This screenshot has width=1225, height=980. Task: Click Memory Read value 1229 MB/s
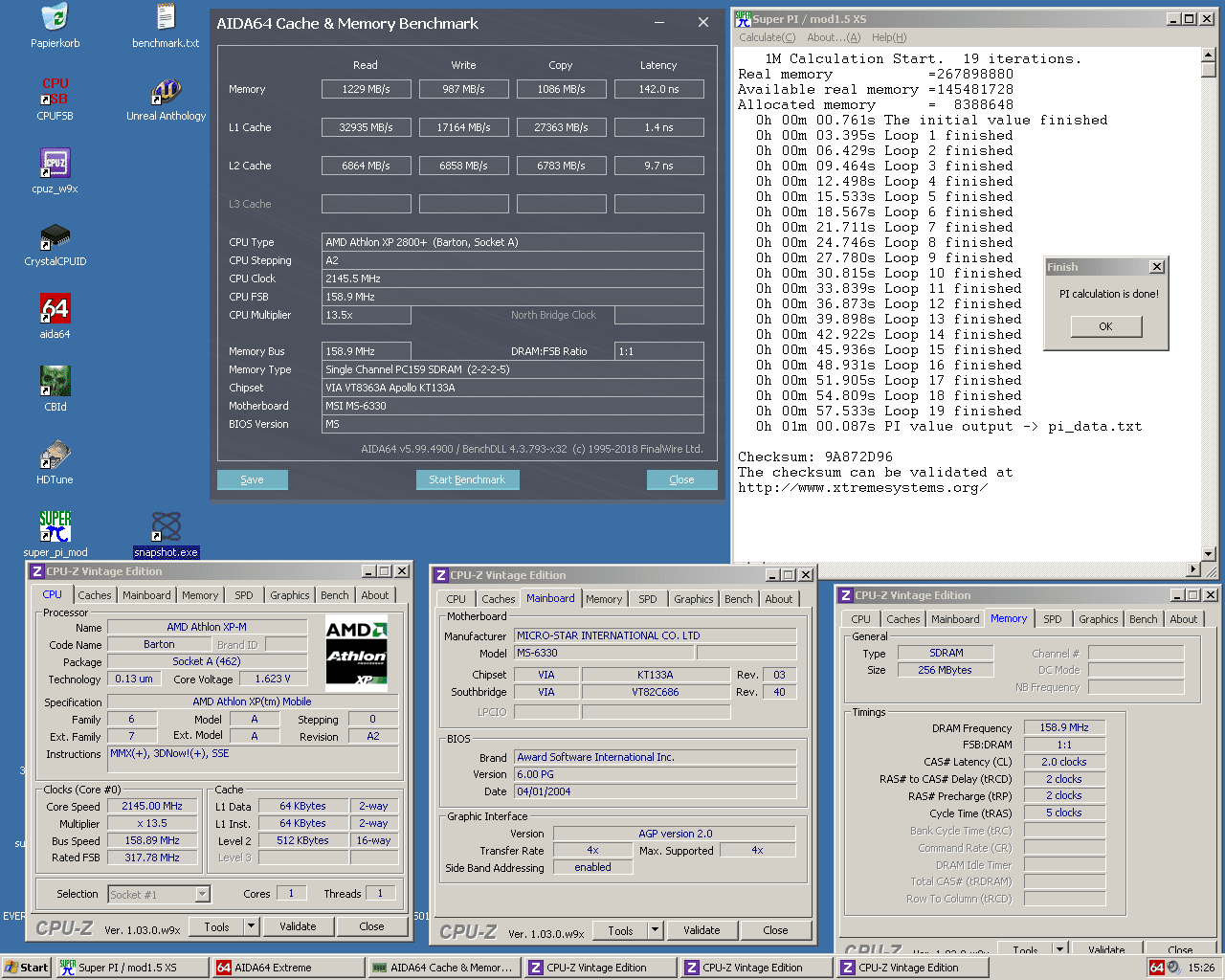tap(367, 89)
